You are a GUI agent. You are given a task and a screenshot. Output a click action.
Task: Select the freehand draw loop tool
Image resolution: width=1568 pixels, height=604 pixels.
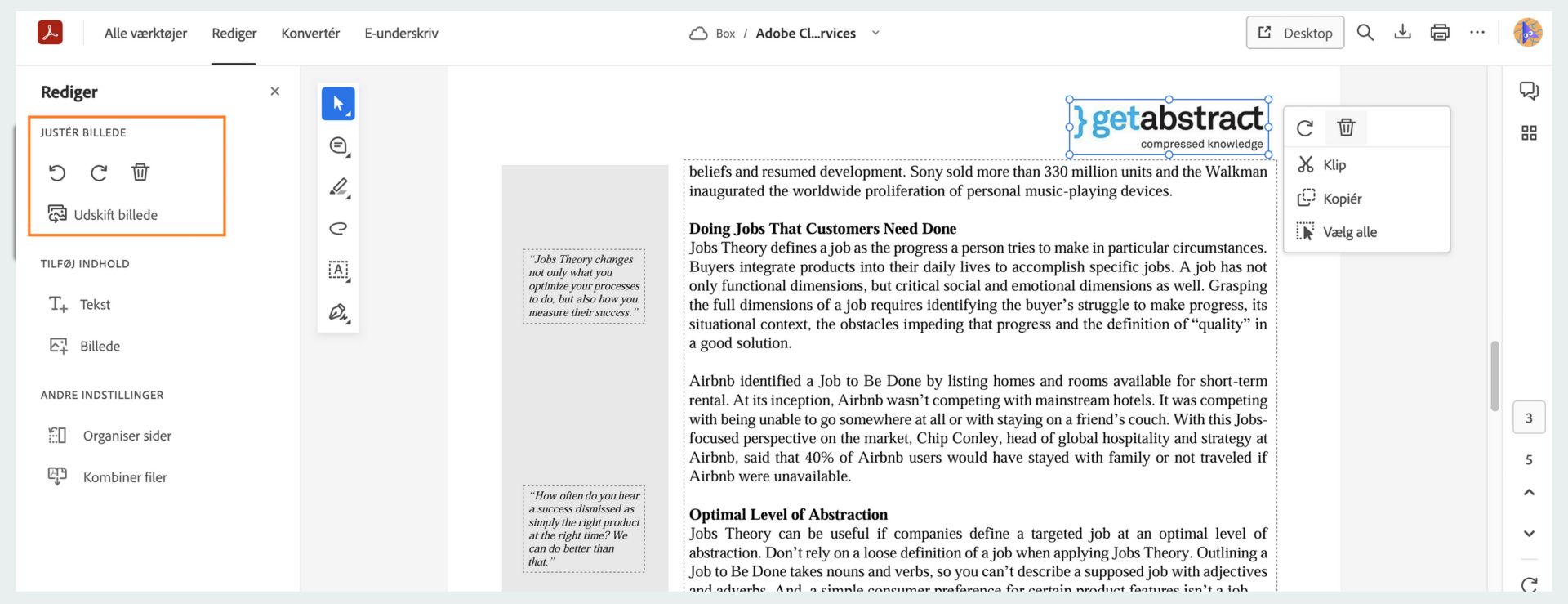pos(338,228)
